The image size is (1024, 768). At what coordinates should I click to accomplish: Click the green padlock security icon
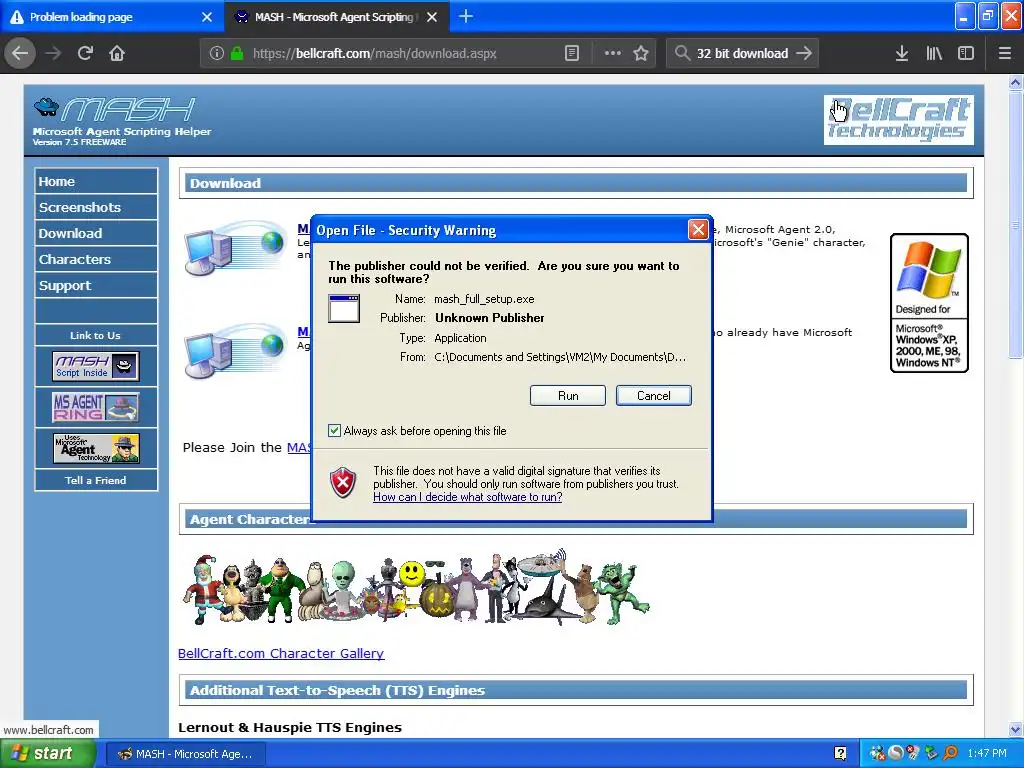click(237, 53)
